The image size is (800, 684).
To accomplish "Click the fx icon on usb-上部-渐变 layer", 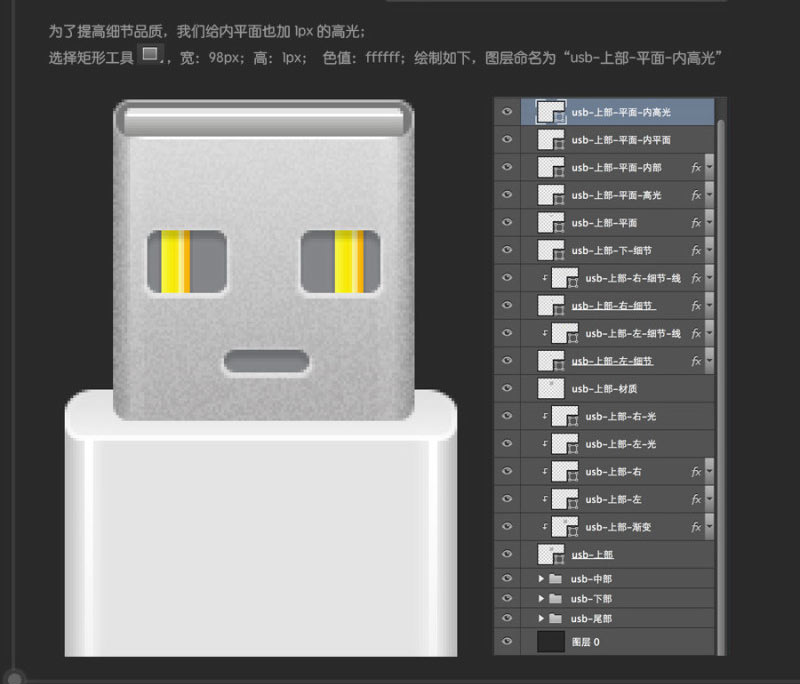I will (x=695, y=527).
